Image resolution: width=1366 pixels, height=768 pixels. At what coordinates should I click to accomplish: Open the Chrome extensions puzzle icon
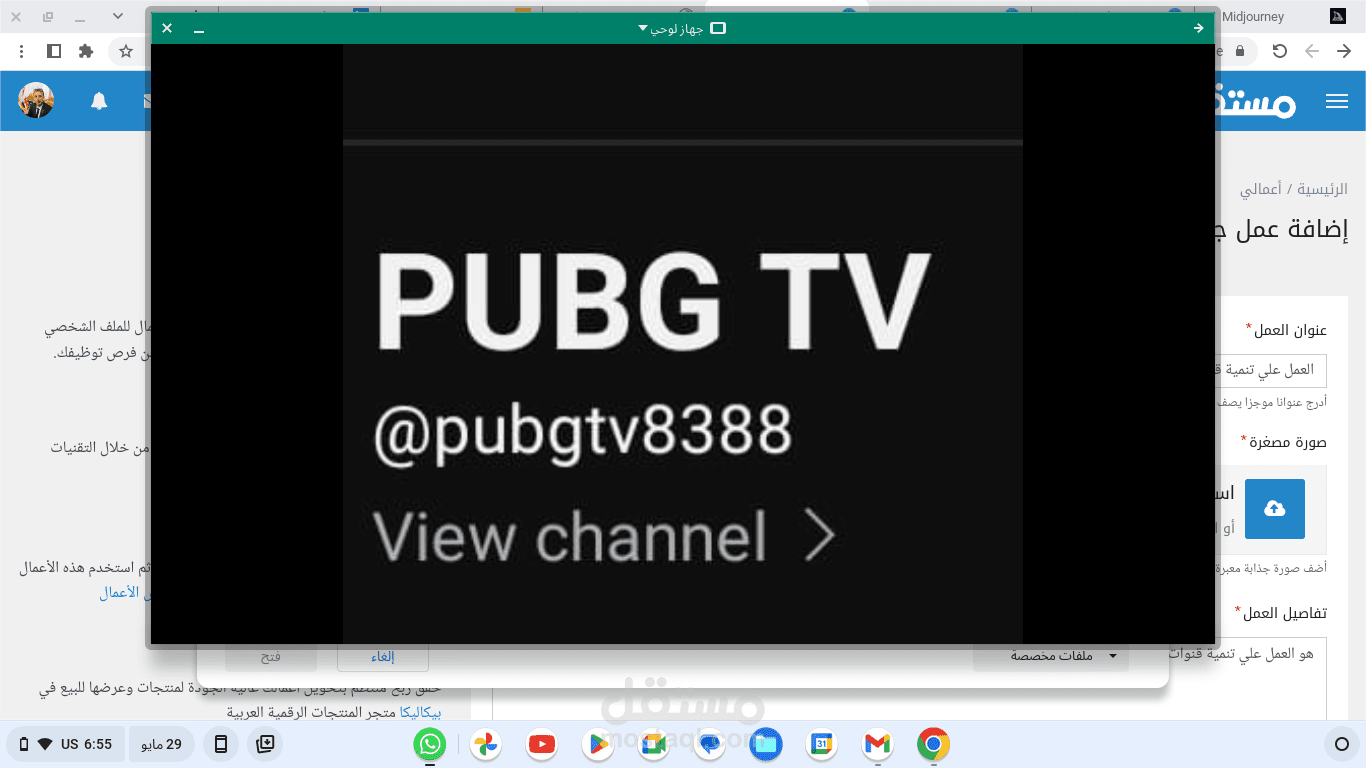pyautogui.click(x=86, y=51)
